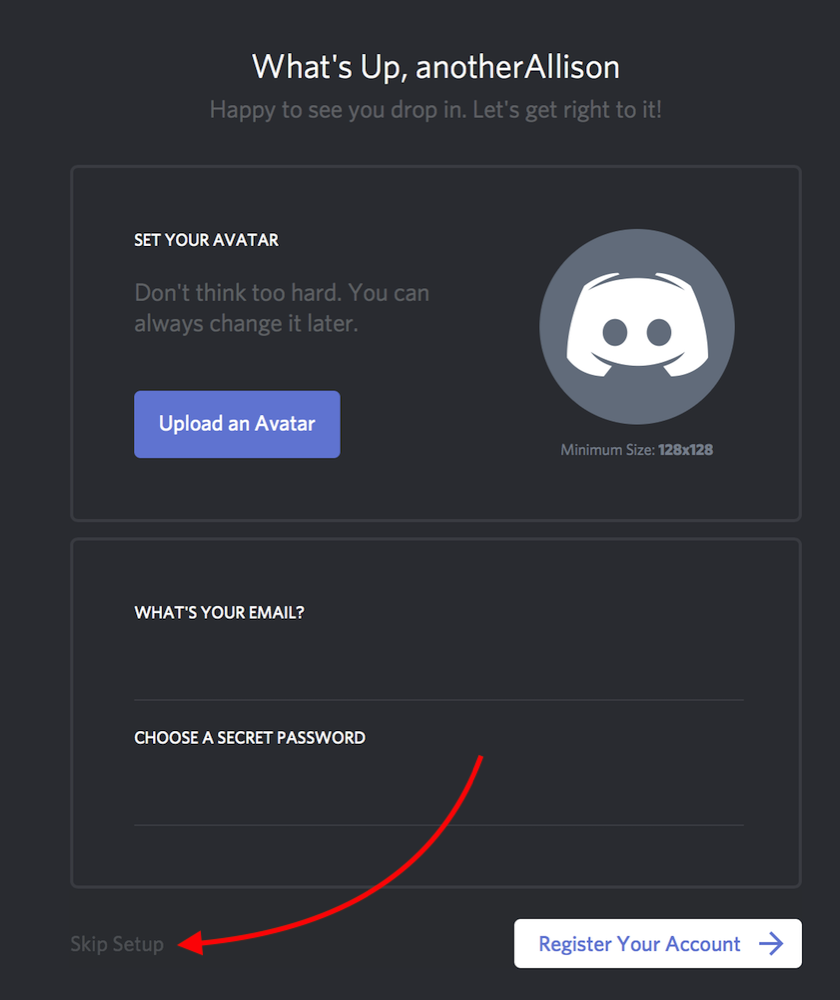Click the 128x128 bold size text
The image size is (840, 1000).
[686, 450]
